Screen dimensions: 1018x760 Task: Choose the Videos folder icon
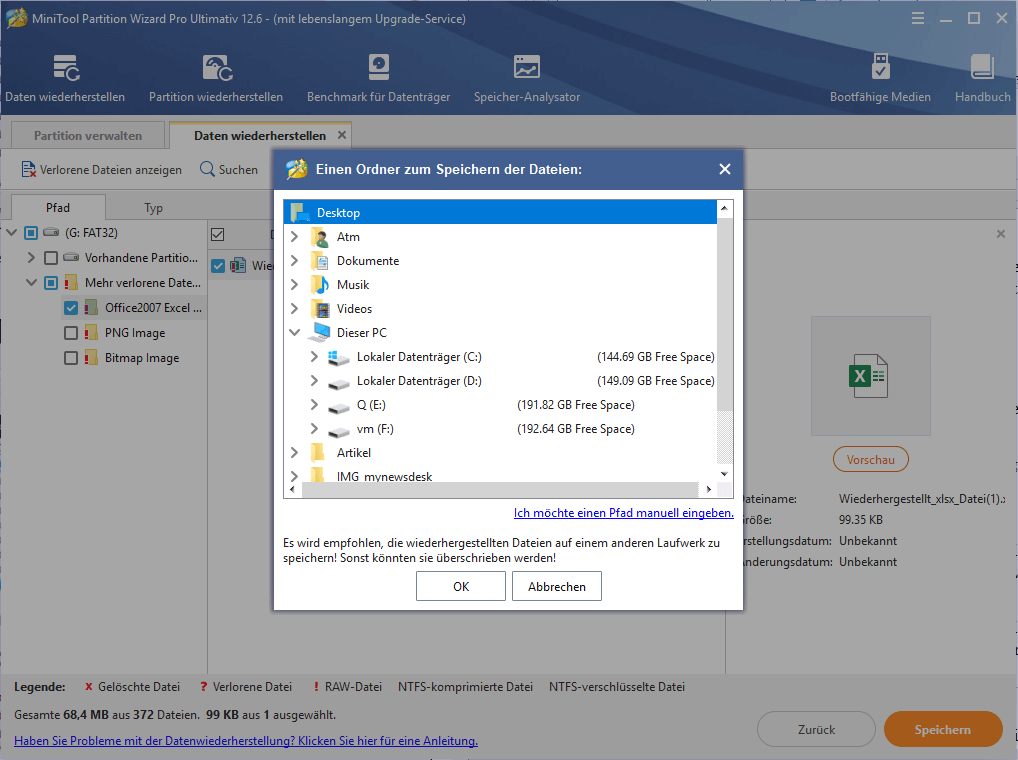point(320,309)
